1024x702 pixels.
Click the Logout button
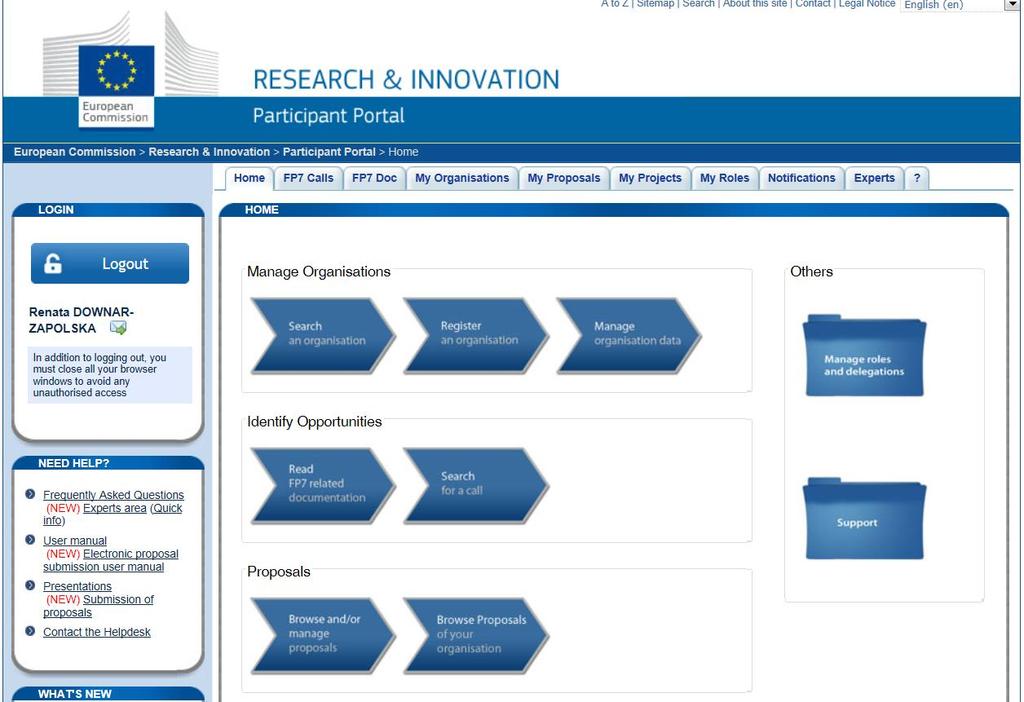click(x=110, y=263)
